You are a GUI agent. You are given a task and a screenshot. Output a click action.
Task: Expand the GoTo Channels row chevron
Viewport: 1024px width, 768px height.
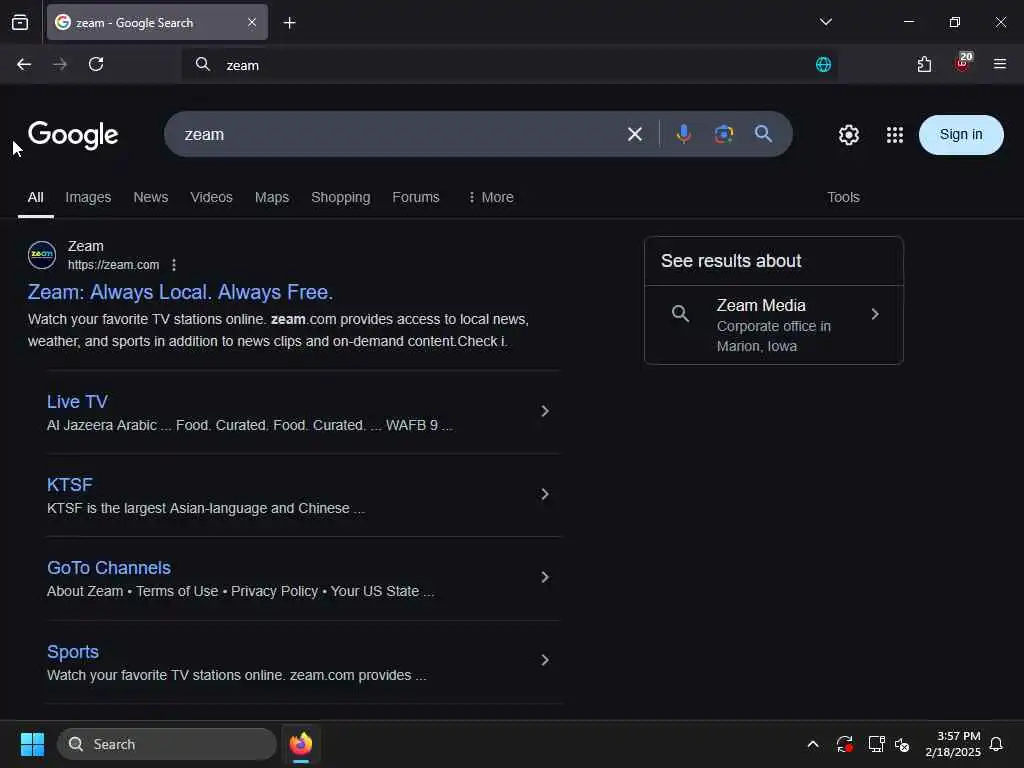[x=545, y=577]
